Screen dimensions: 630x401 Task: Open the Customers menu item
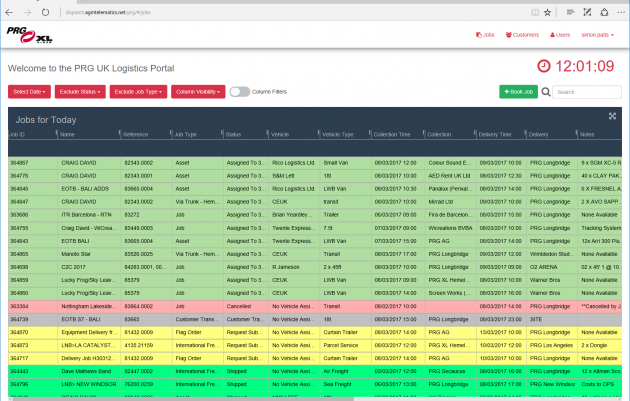[x=520, y=34]
